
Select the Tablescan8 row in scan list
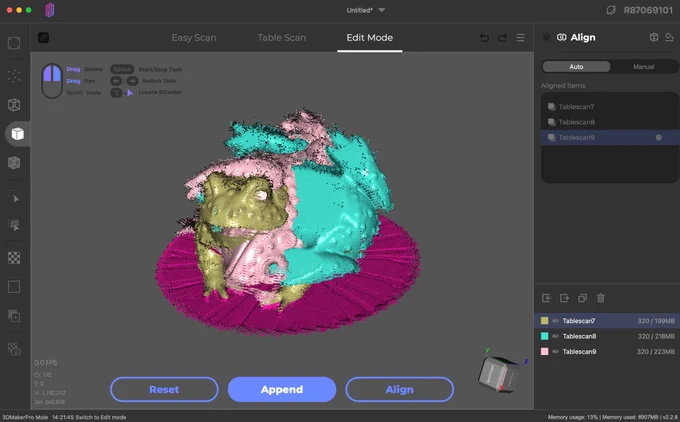[607, 336]
